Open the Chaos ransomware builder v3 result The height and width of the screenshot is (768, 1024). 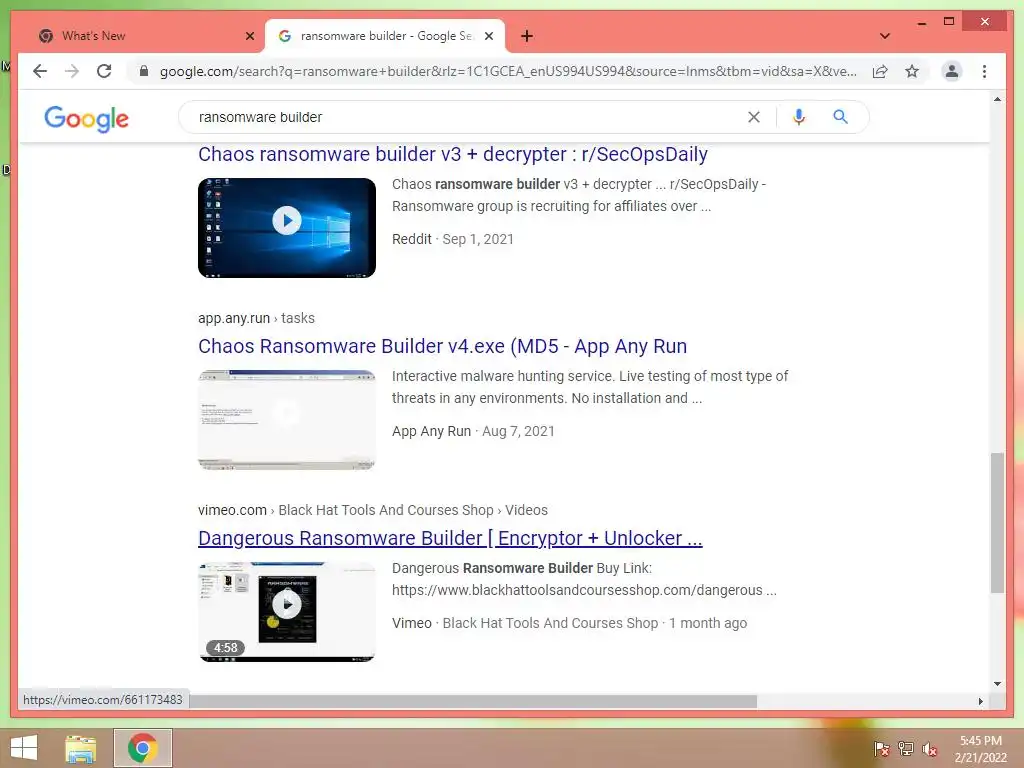pyautogui.click(x=453, y=154)
